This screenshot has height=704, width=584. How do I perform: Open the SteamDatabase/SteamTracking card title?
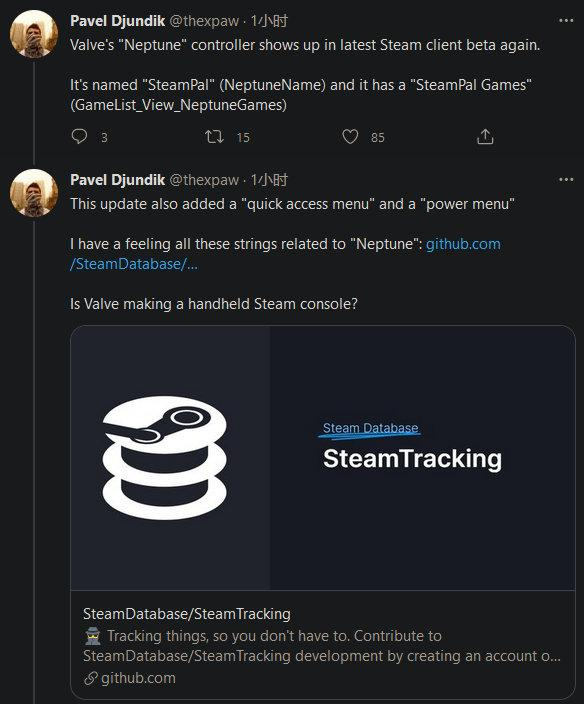point(187,614)
